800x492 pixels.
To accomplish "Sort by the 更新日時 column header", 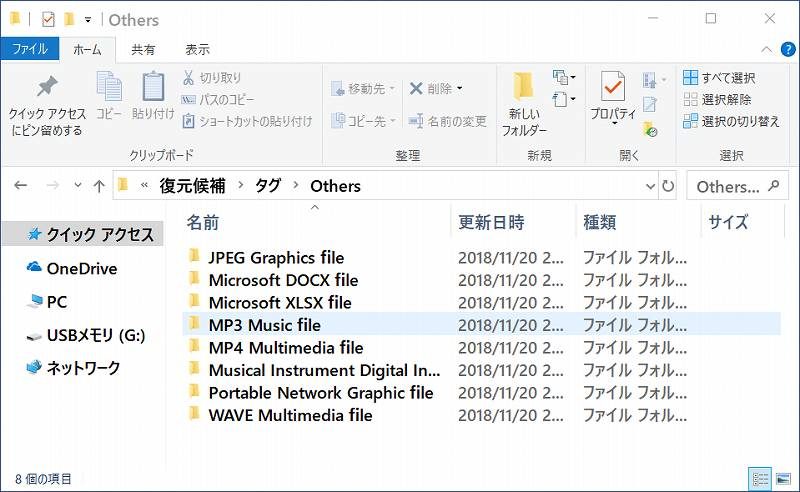I will (x=491, y=222).
